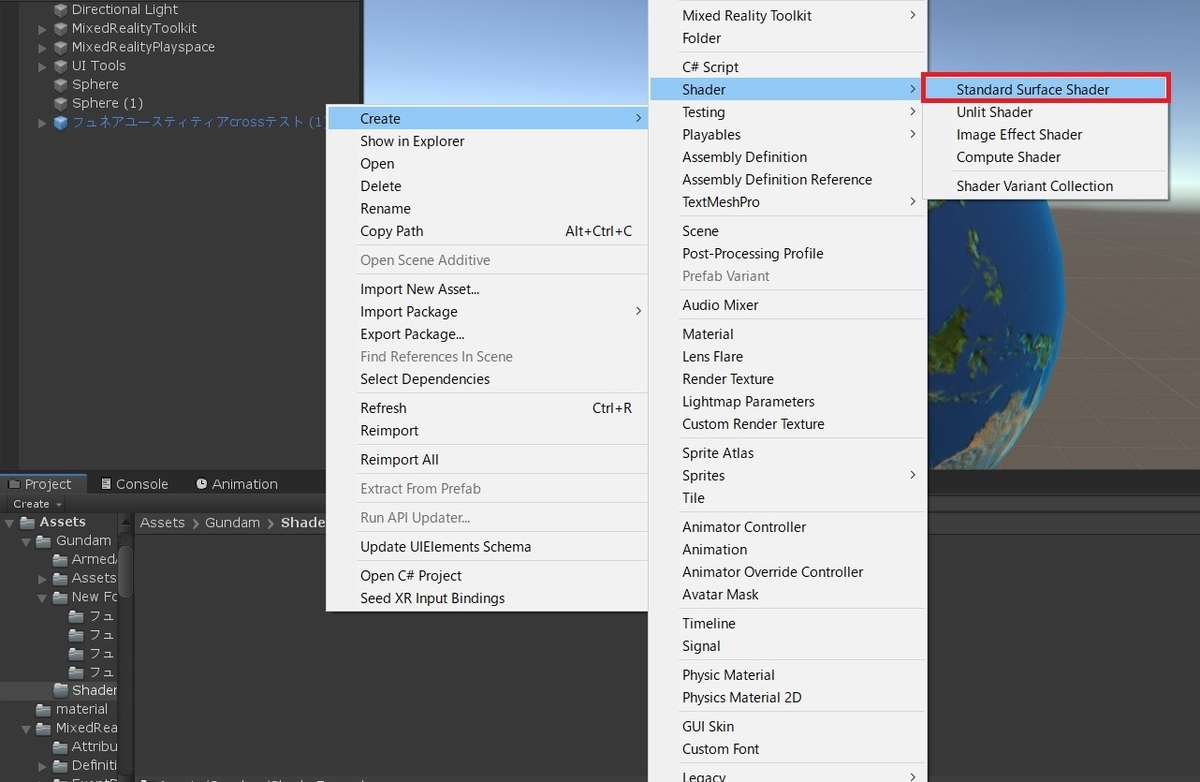Choose Seed XR Input Bindings
The height and width of the screenshot is (782, 1200).
488,598
